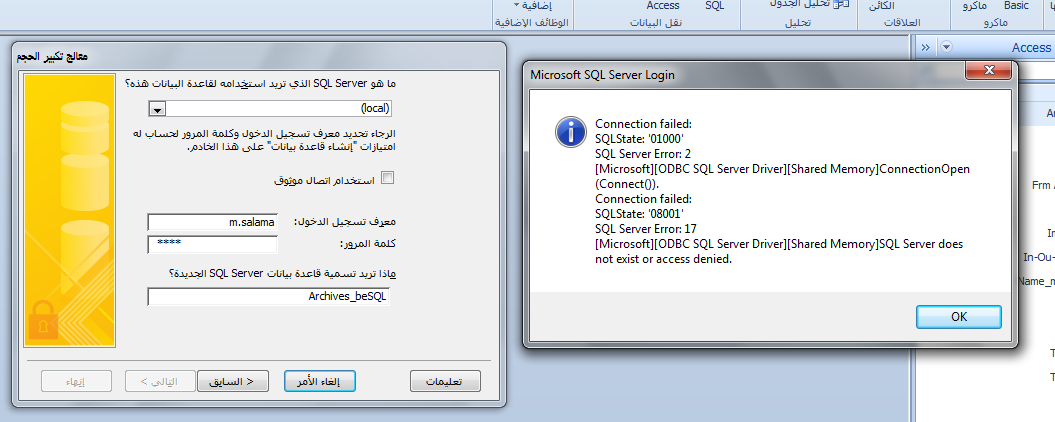Click the التالي next button

(161, 381)
